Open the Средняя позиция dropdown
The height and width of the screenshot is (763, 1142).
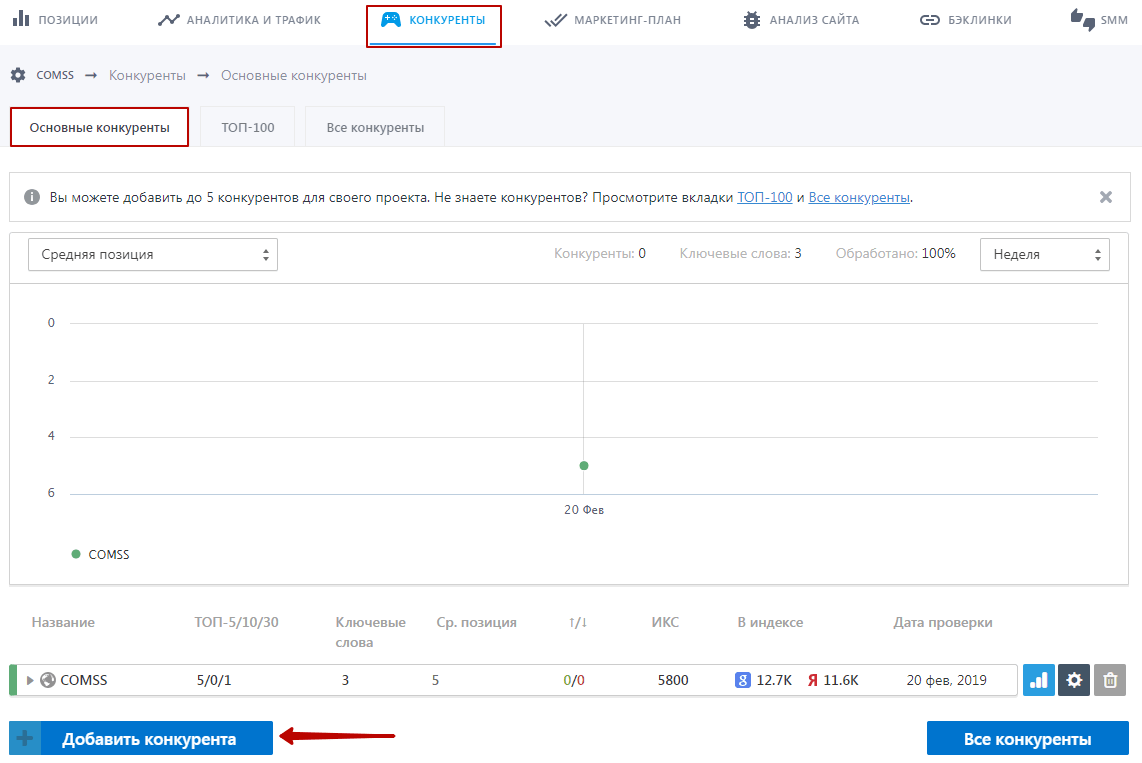point(153,255)
